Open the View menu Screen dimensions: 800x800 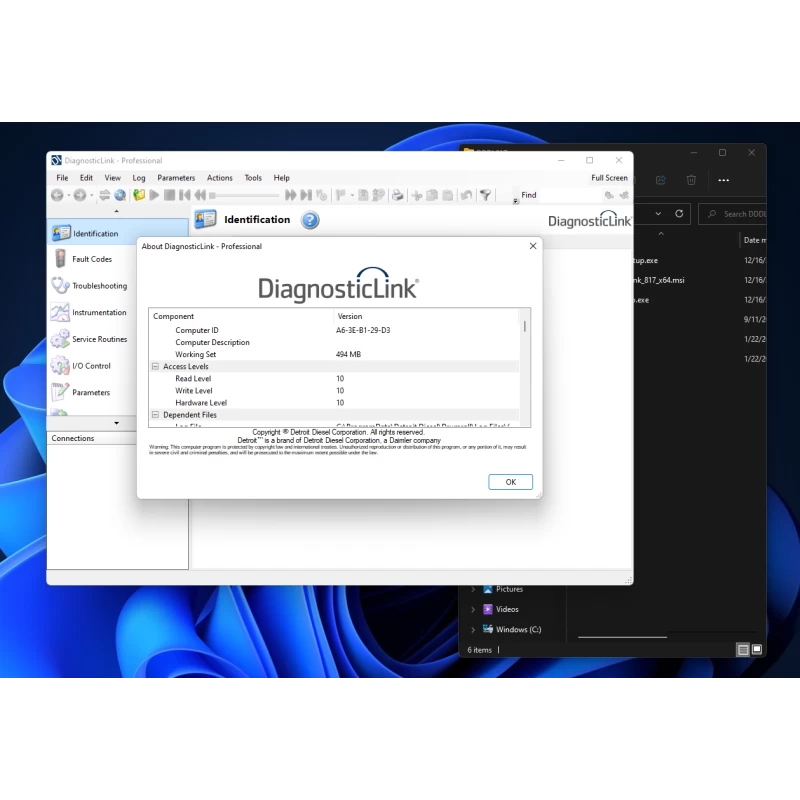click(x=112, y=178)
